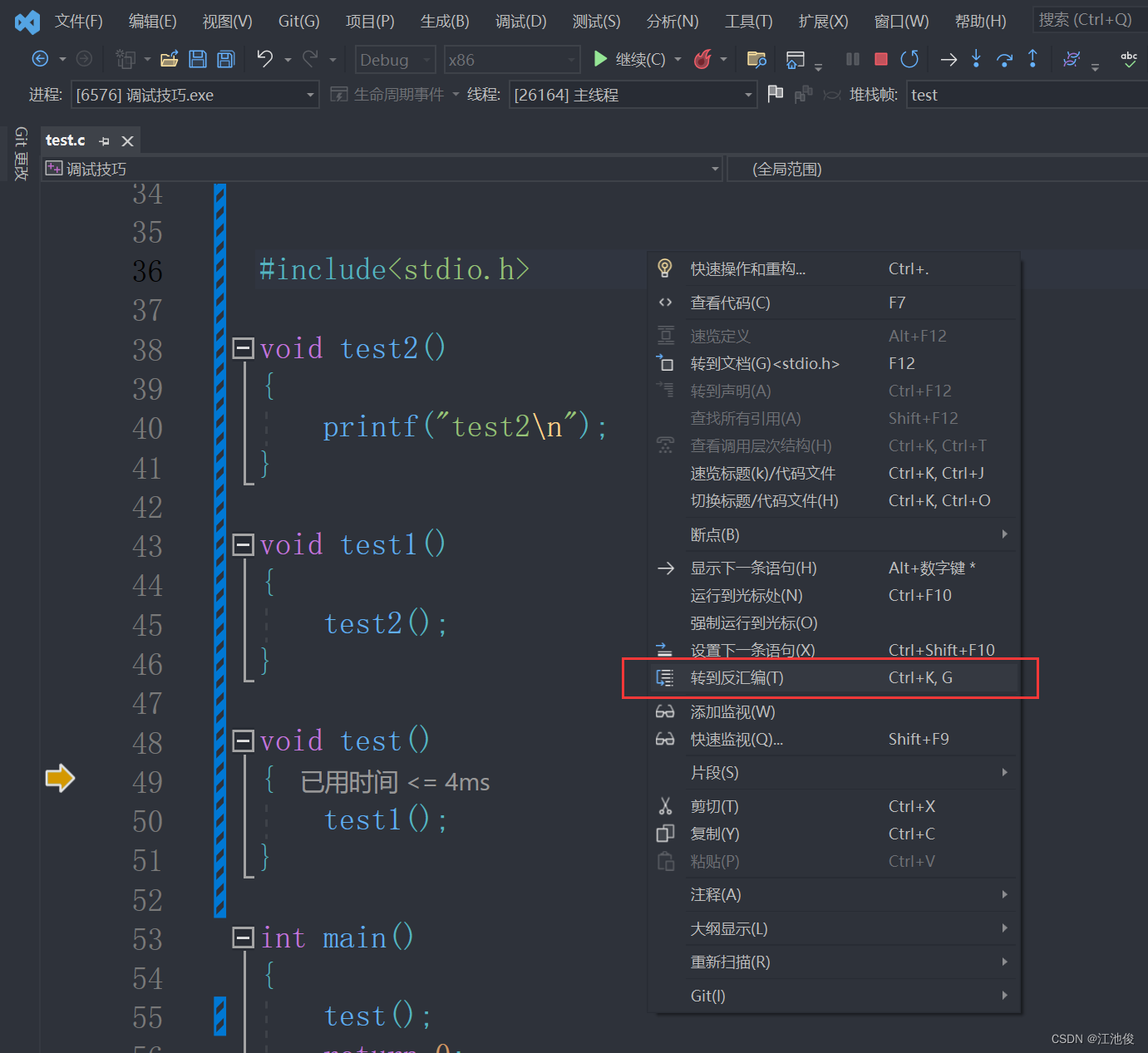The image size is (1148, 1053).
Task: Click the find in files icon
Action: [756, 59]
